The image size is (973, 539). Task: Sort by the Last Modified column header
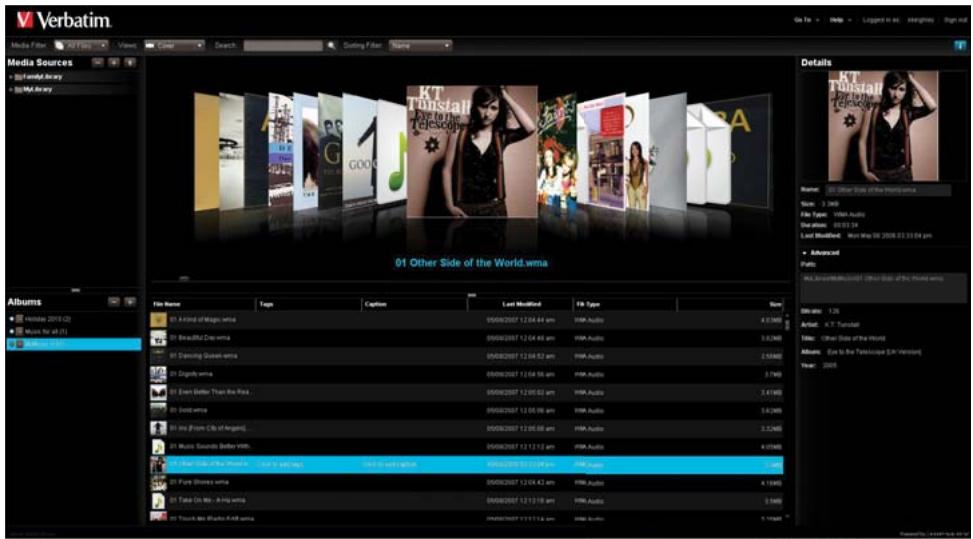[x=520, y=304]
